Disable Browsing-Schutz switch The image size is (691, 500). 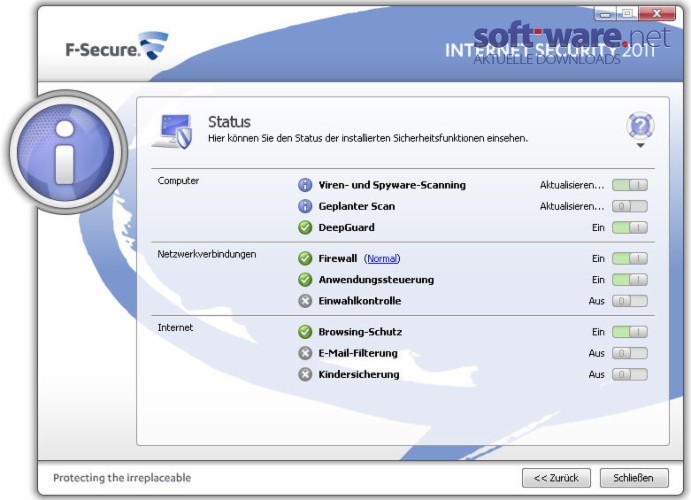[x=630, y=332]
